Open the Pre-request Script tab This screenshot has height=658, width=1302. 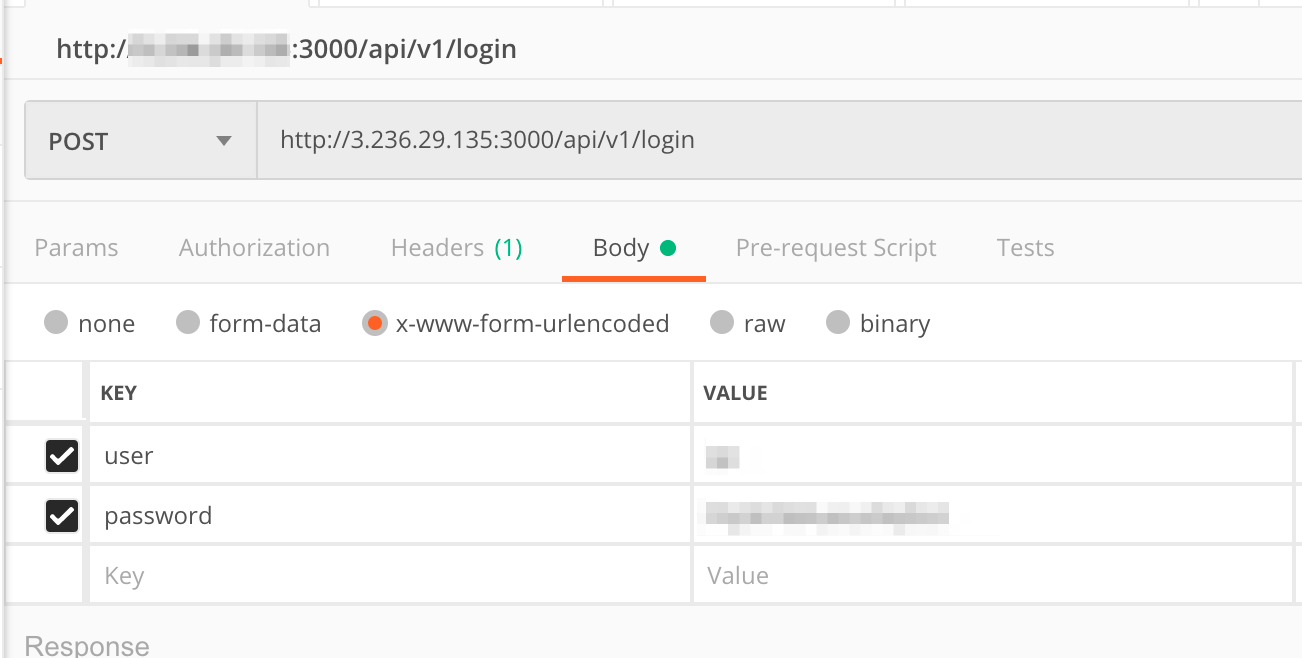pyautogui.click(x=836, y=248)
